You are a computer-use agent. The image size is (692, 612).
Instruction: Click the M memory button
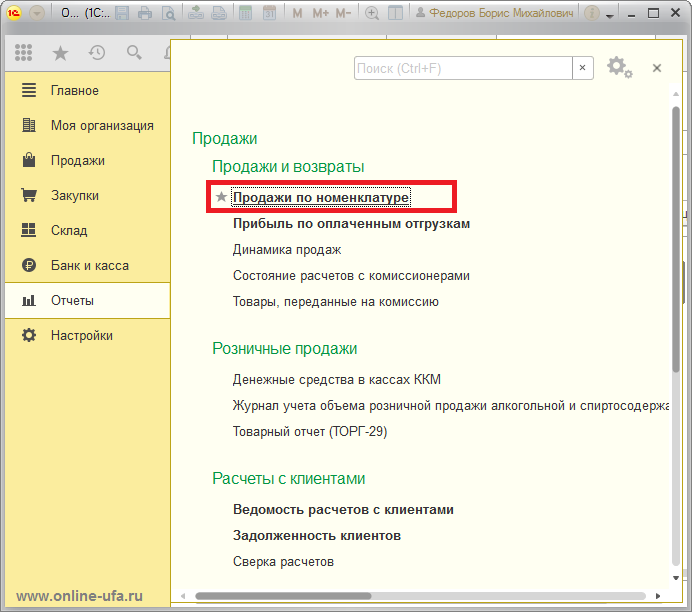[297, 13]
